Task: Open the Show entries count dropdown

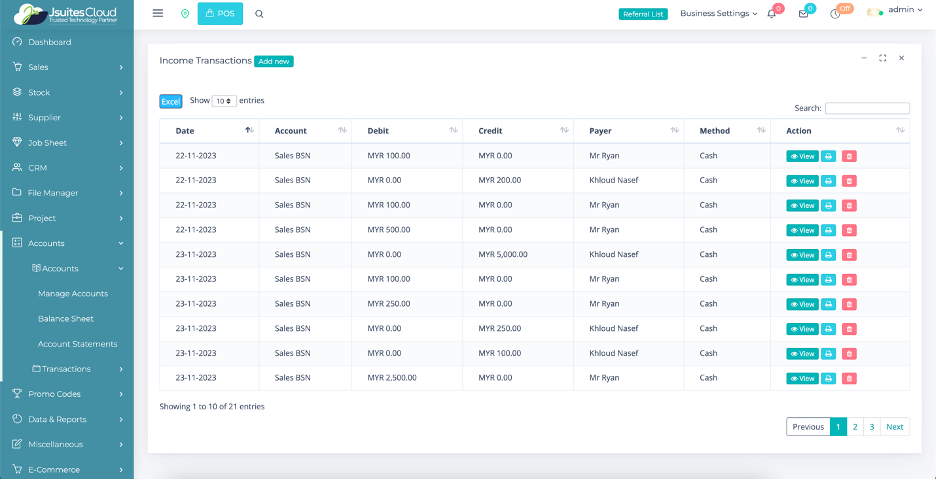Action: (x=224, y=101)
